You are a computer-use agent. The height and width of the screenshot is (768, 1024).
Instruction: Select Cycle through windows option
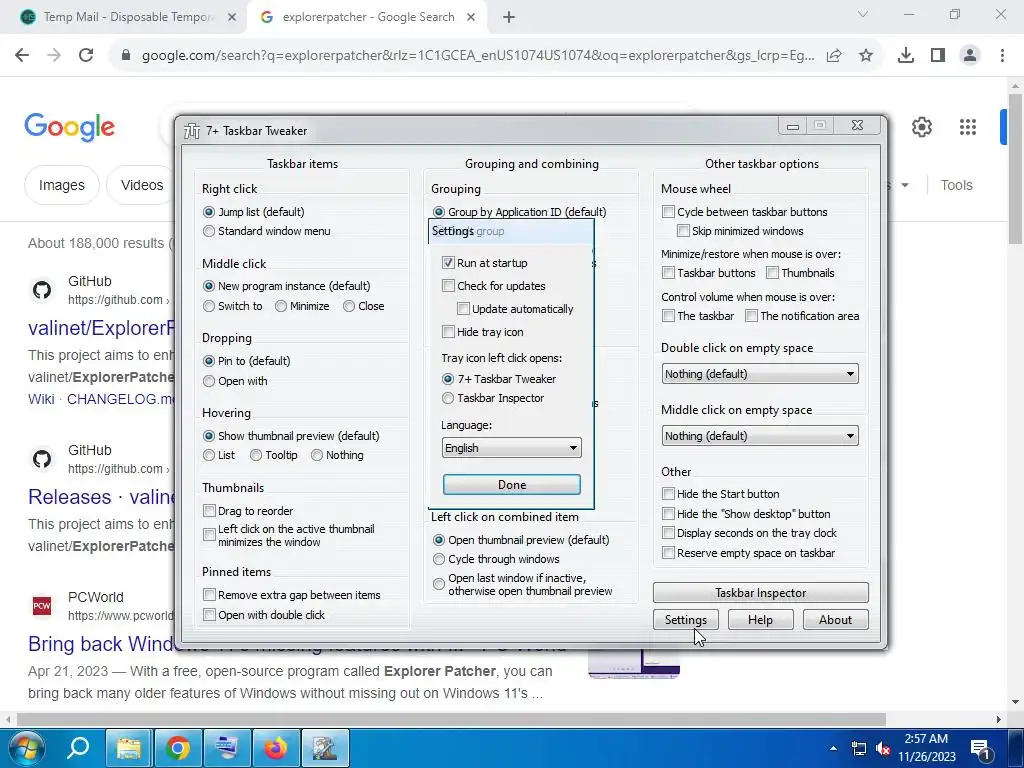[x=439, y=559]
